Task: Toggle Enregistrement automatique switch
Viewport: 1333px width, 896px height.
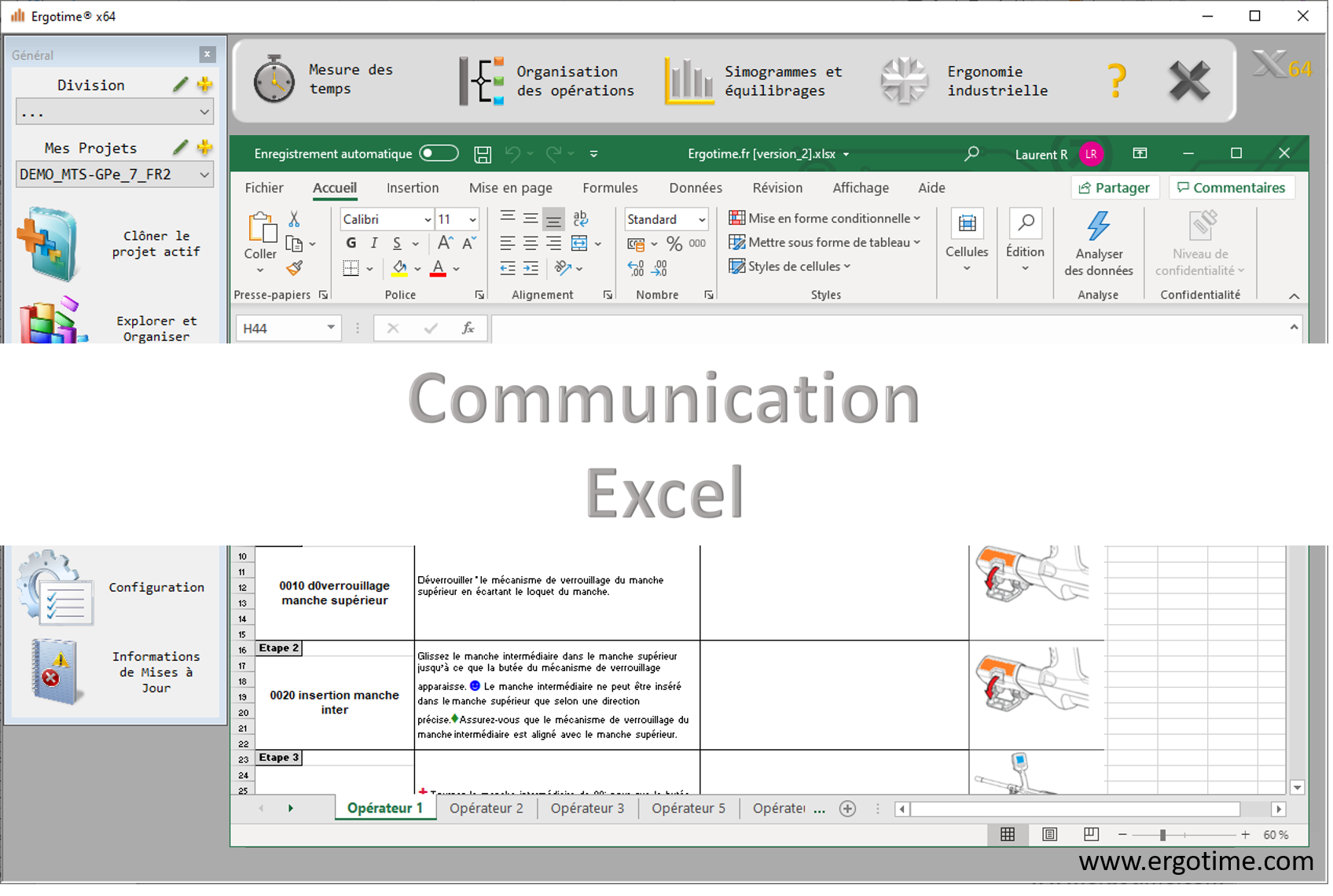Action: tap(439, 153)
